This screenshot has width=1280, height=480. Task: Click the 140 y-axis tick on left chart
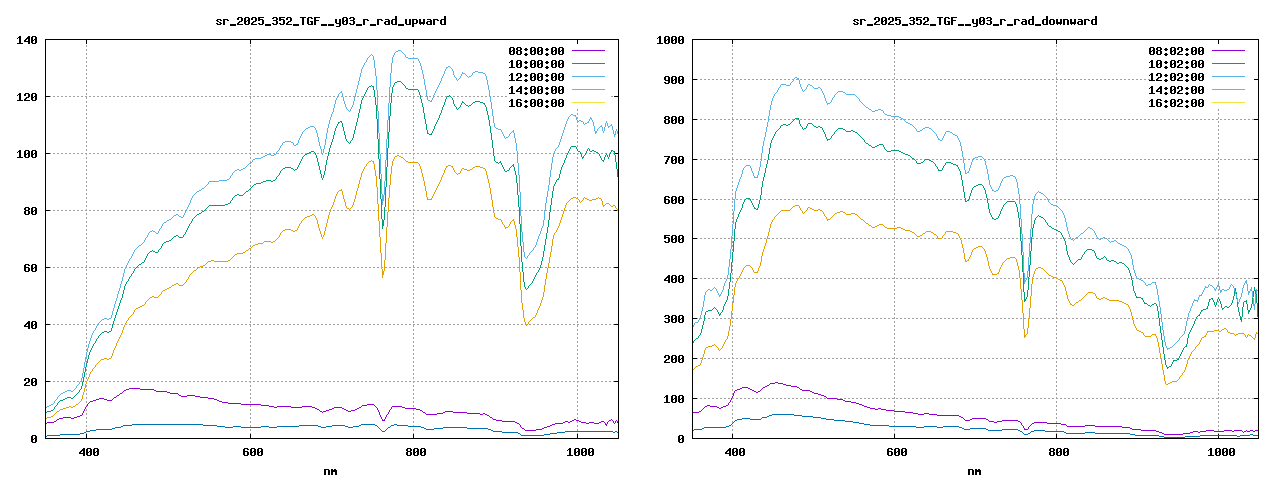coord(26,40)
